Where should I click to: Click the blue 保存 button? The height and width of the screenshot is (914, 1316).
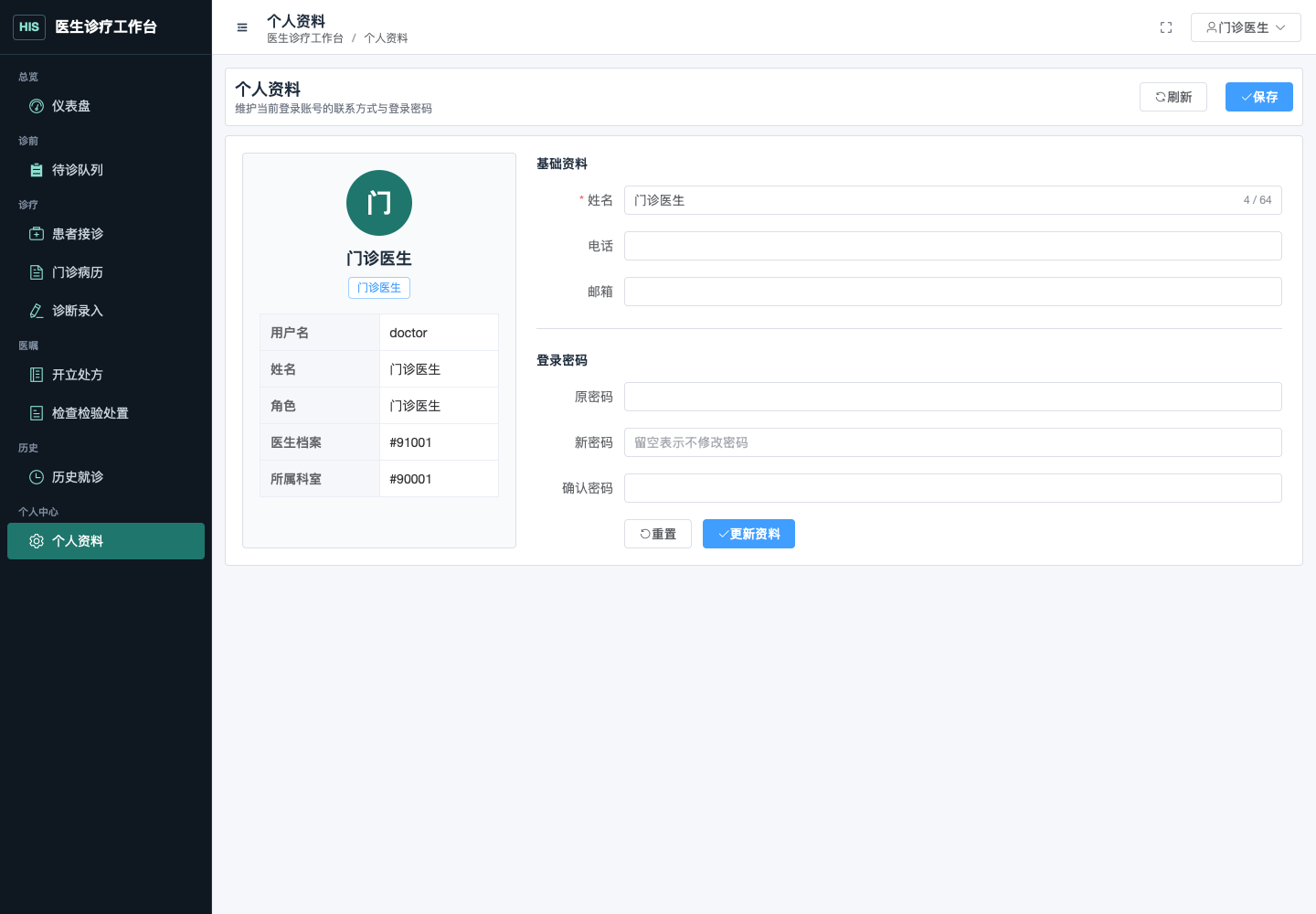1259,97
